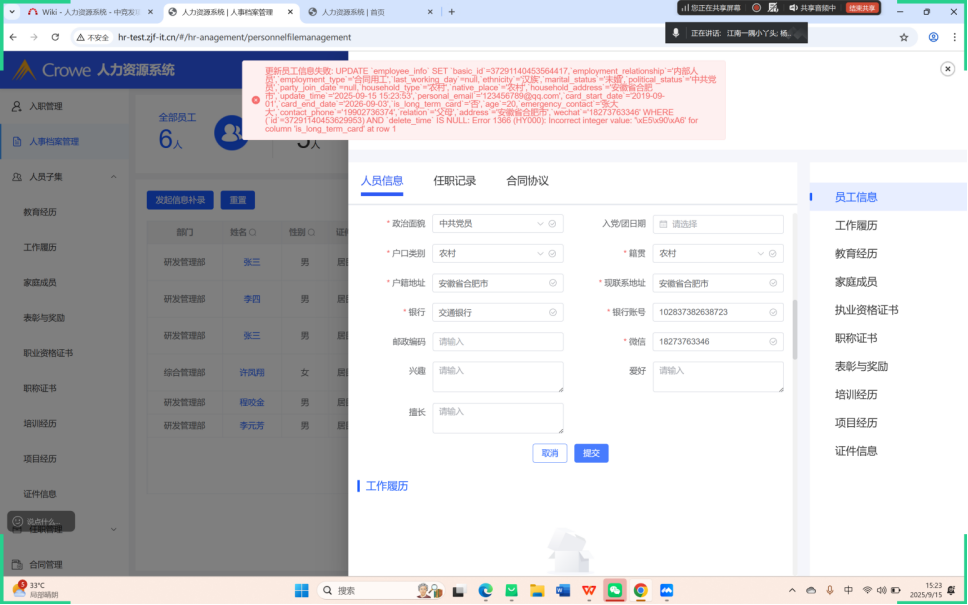Open 证件信息 in the left sidebar

[x=40, y=493]
